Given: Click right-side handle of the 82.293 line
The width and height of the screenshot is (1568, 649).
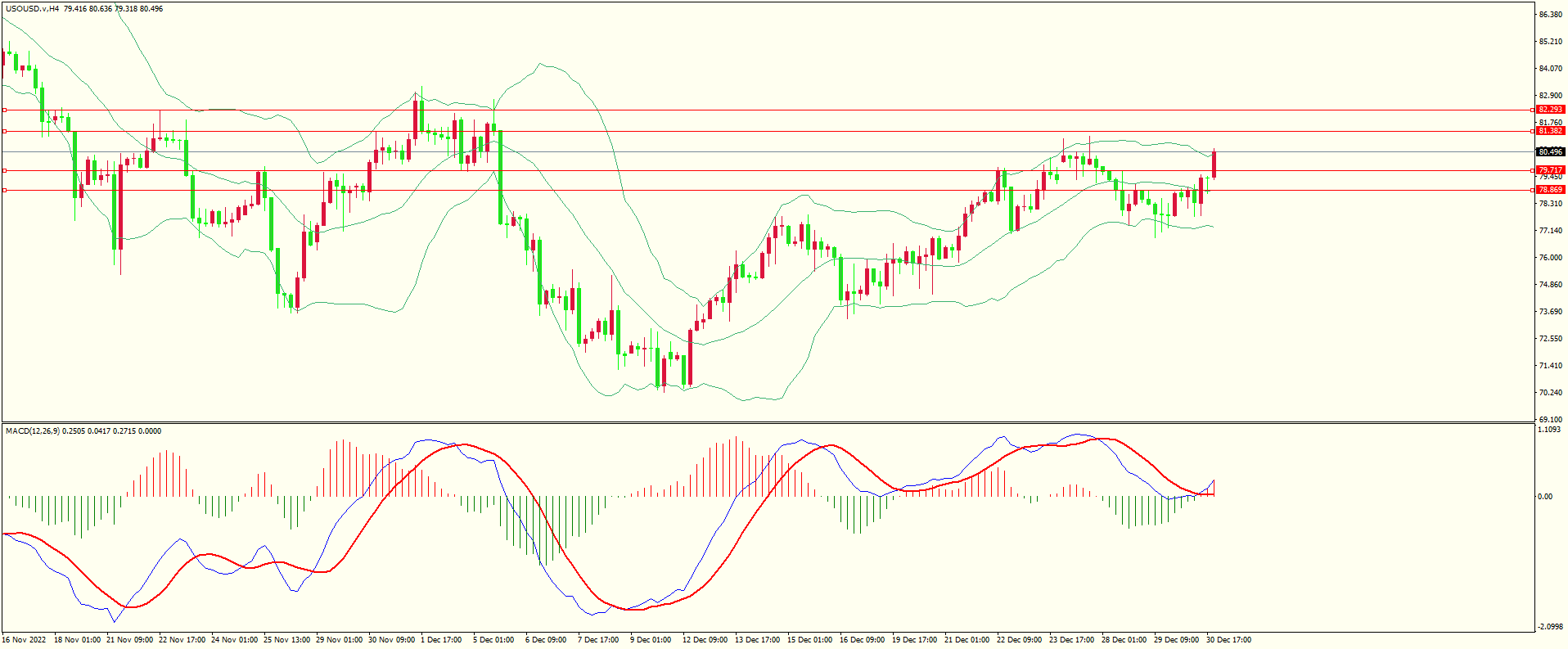Looking at the screenshot, I should pos(1532,110).
